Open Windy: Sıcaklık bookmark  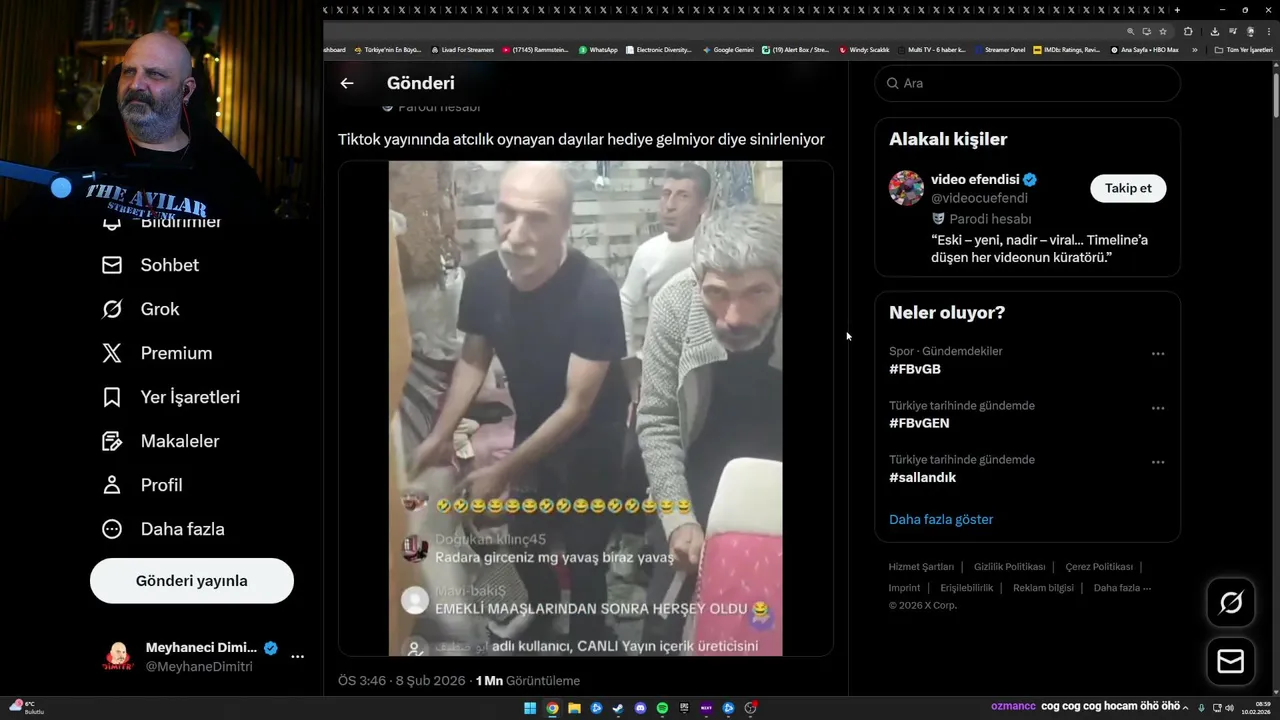(865, 49)
